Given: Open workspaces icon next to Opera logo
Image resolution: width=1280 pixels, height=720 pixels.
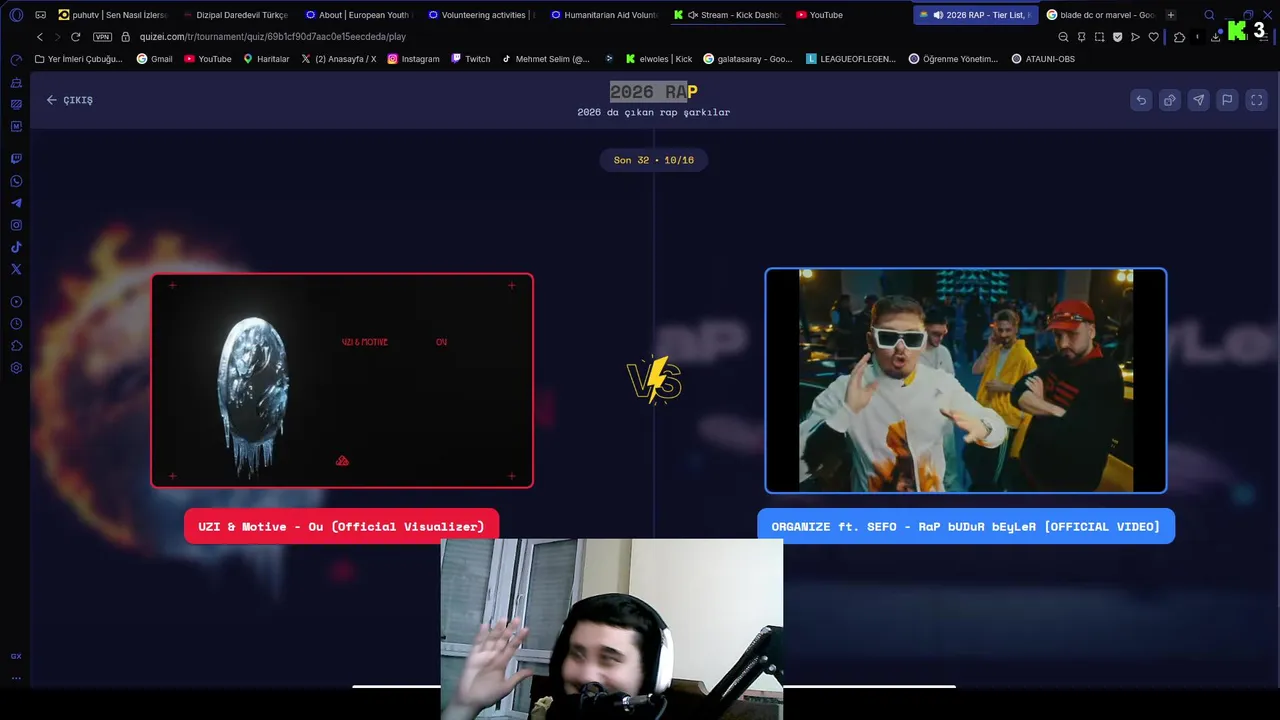Looking at the screenshot, I should [x=40, y=15].
